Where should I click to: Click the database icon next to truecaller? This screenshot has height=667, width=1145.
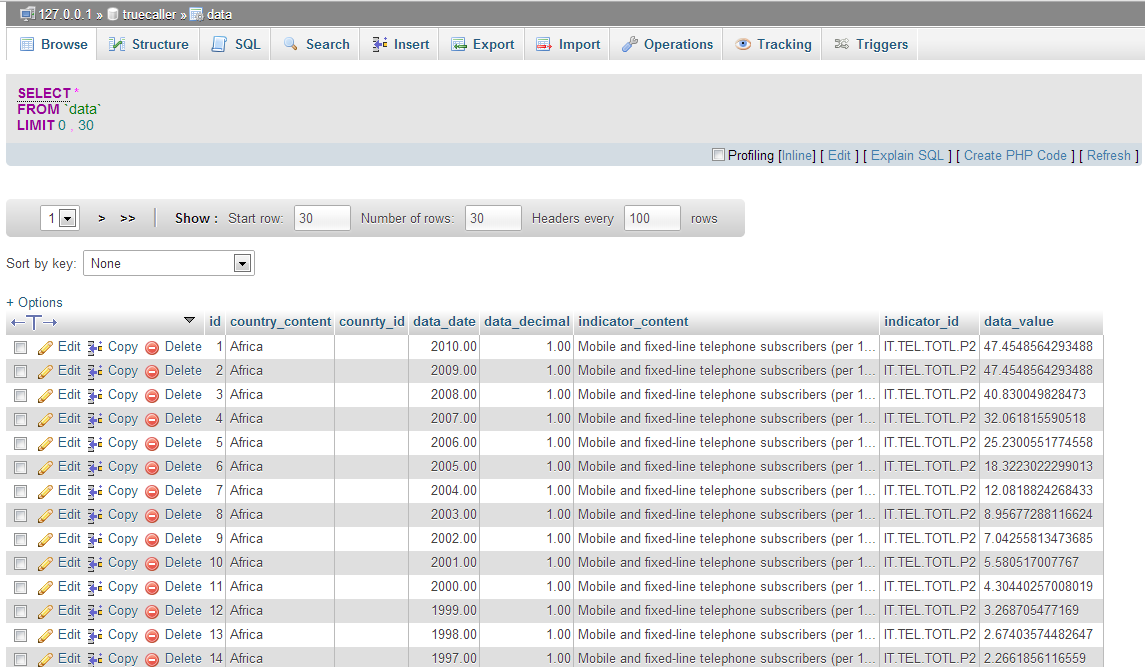(x=113, y=14)
